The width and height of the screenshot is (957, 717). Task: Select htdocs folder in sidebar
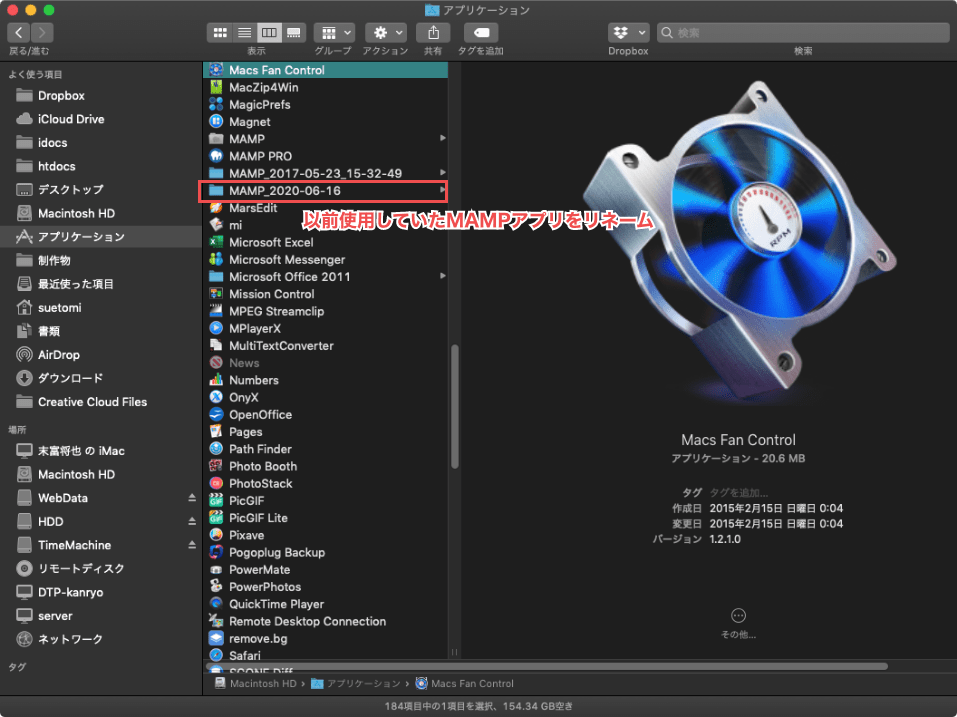pos(57,166)
